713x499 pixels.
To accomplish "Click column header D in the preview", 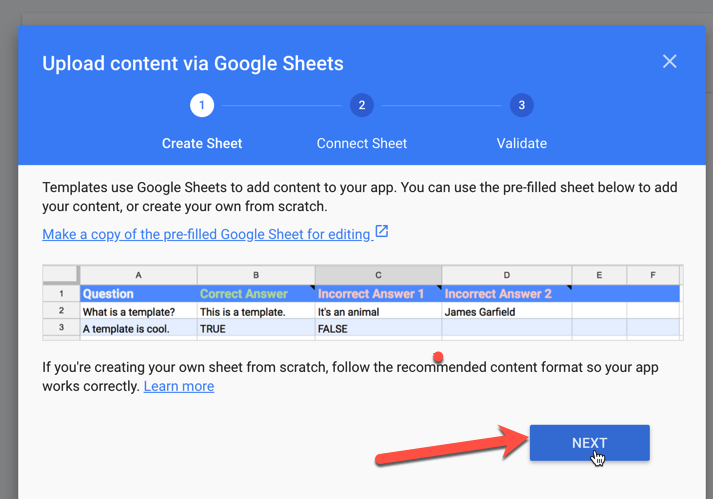I will (507, 275).
